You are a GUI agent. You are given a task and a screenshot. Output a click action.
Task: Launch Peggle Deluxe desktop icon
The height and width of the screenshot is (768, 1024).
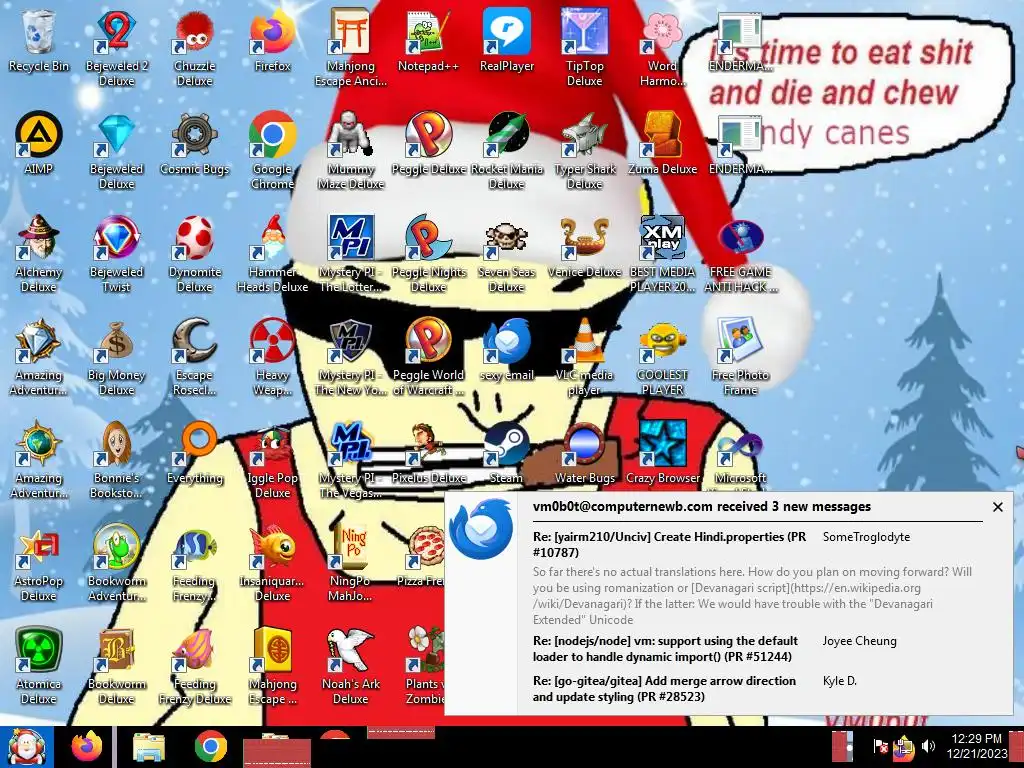pyautogui.click(x=428, y=143)
